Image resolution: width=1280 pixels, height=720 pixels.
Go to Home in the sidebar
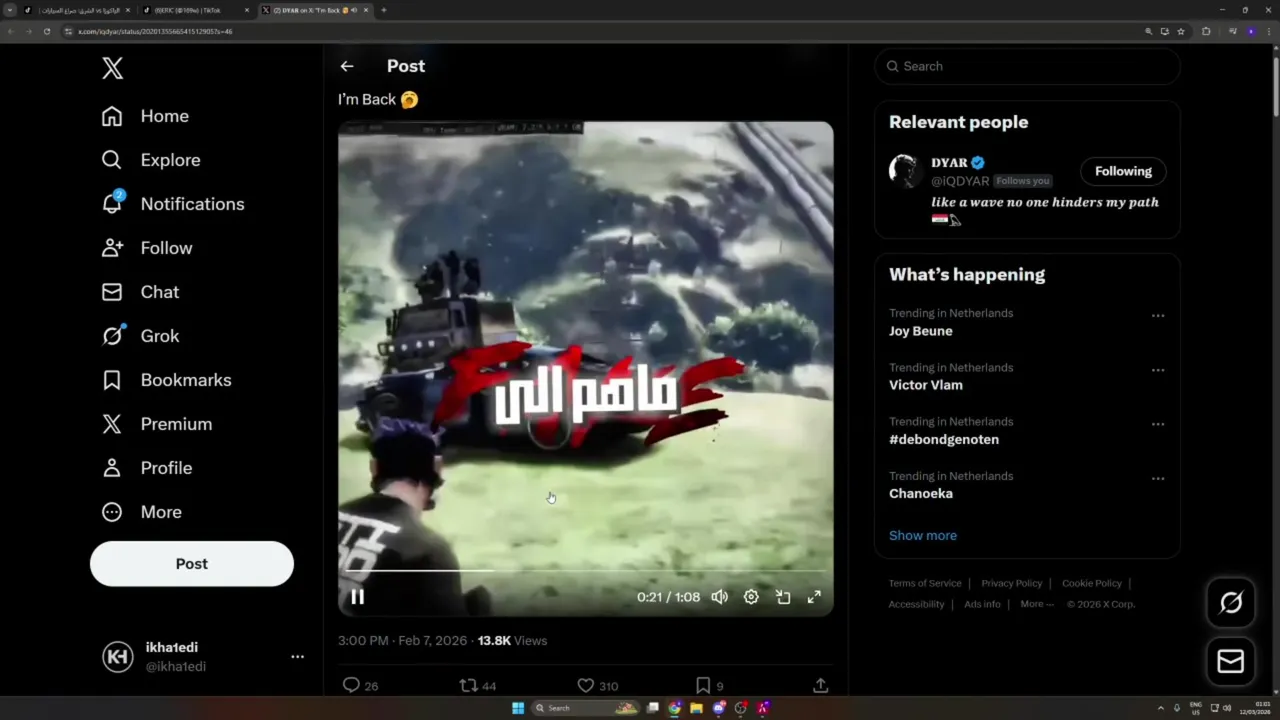145,116
